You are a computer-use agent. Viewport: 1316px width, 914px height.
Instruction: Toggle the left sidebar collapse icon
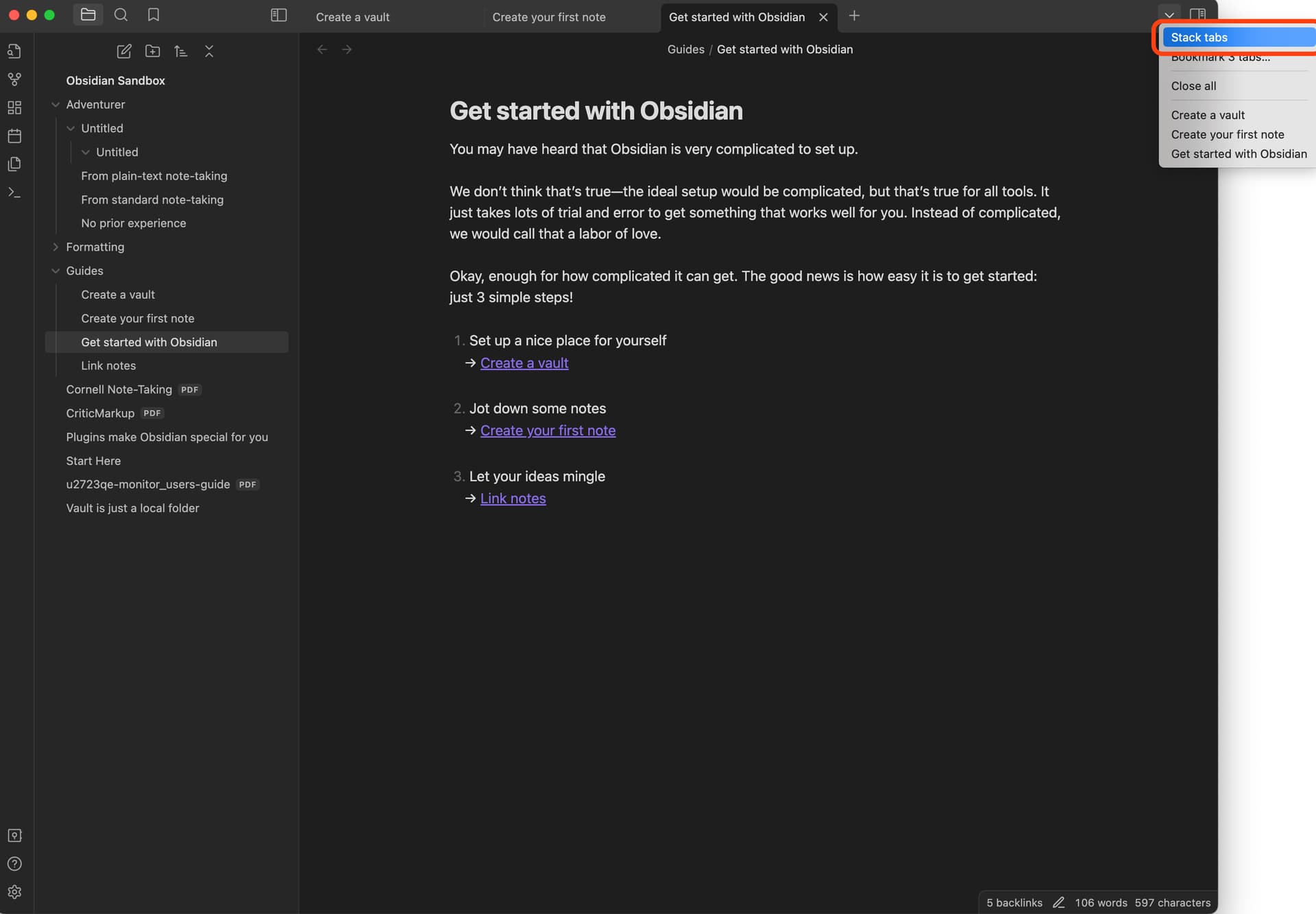(278, 15)
